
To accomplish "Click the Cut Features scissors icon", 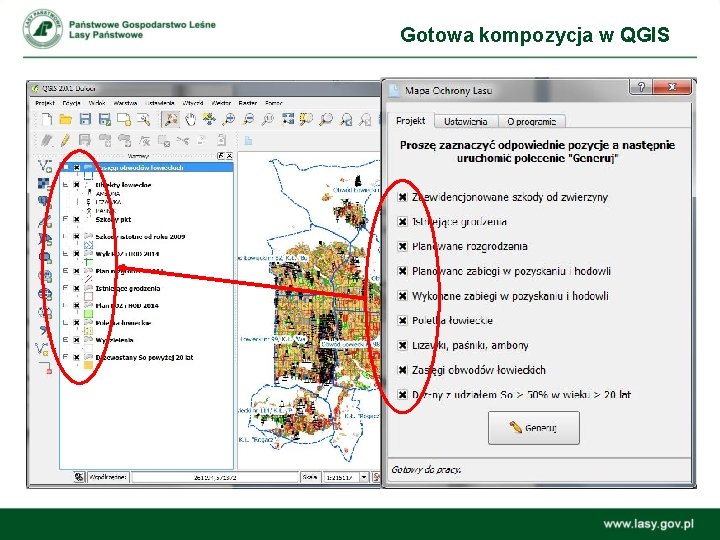I will [183, 140].
